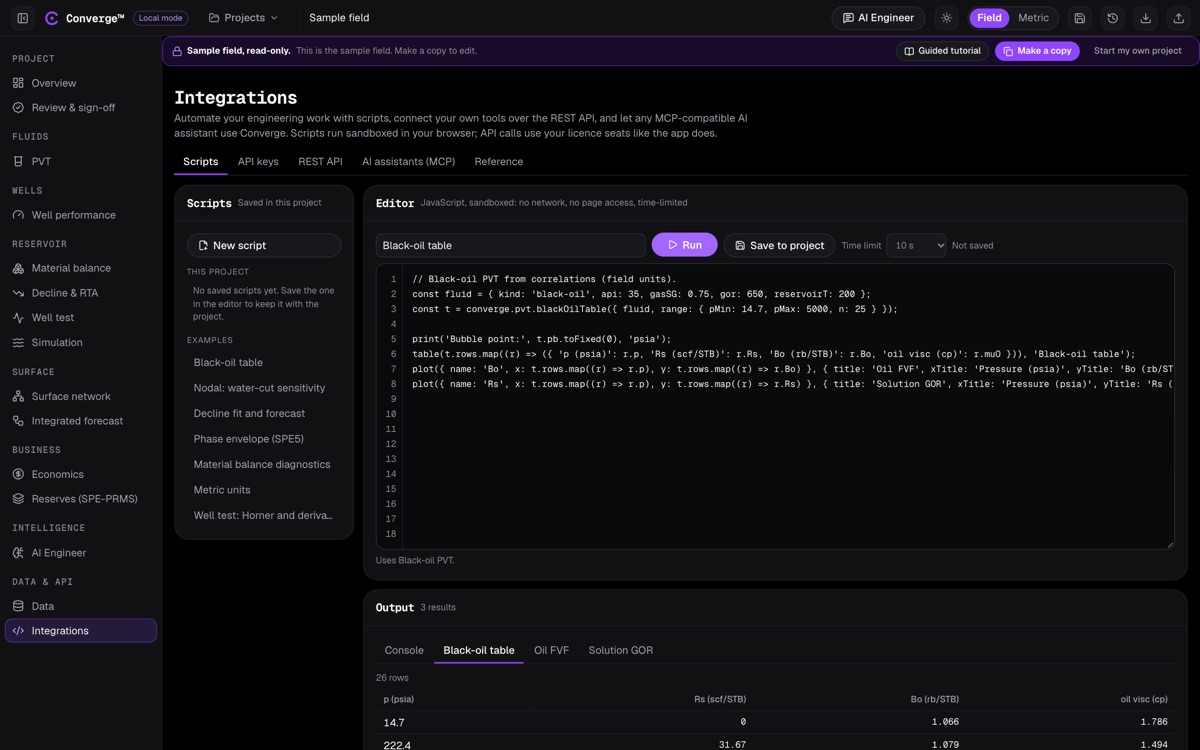The height and width of the screenshot is (750, 1200).
Task: Go to PVT in the sidebar
Action: [x=81, y=161]
